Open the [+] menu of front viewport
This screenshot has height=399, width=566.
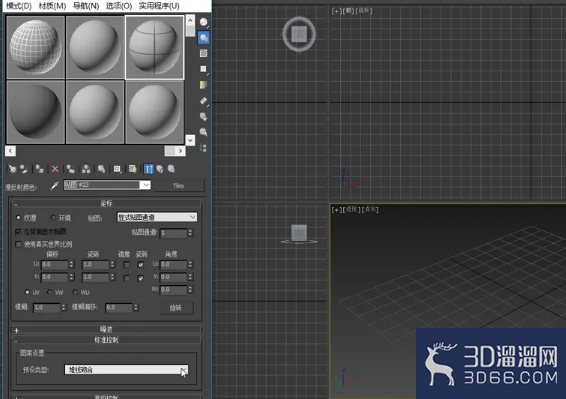pyautogui.click(x=336, y=11)
